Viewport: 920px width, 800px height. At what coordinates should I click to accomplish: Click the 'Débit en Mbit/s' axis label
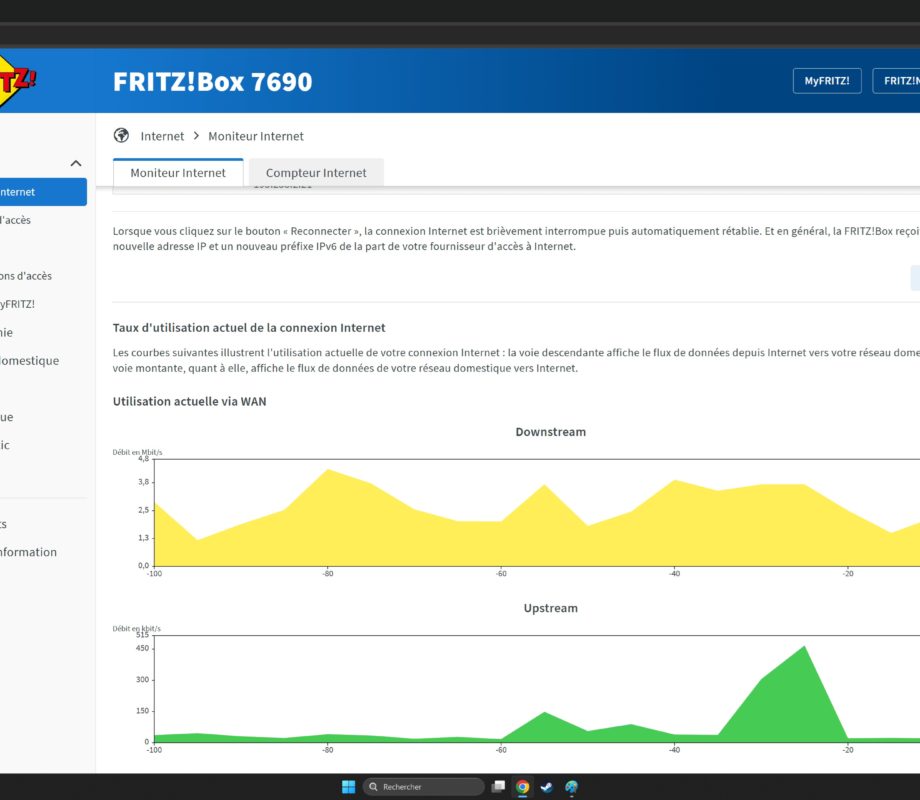137,452
